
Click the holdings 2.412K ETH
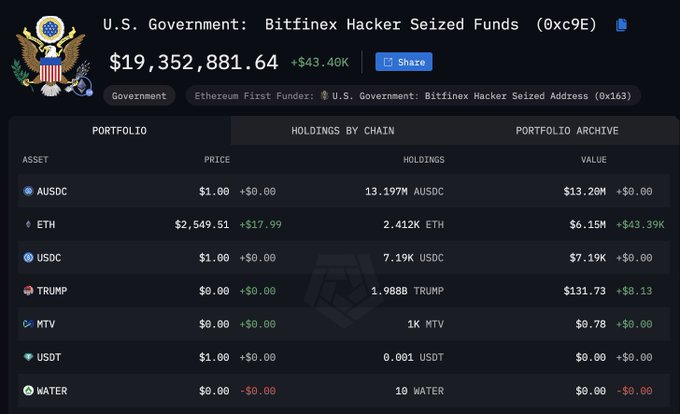pyautogui.click(x=413, y=225)
